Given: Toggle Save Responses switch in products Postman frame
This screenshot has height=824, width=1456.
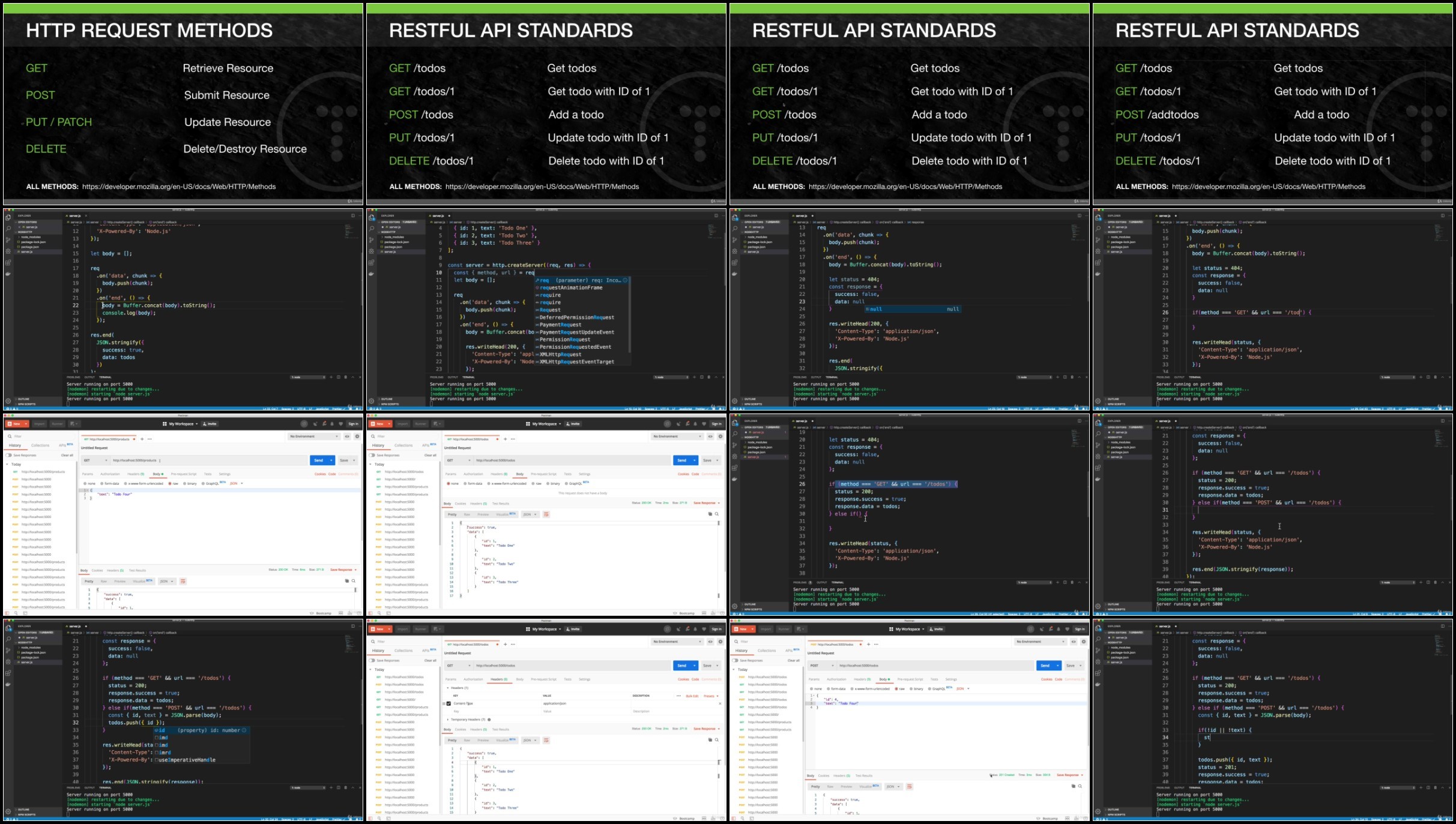Looking at the screenshot, I should pos(10,456).
